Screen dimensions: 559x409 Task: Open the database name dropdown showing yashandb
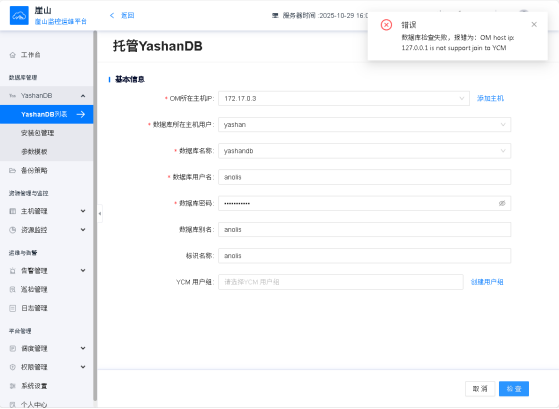(364, 151)
